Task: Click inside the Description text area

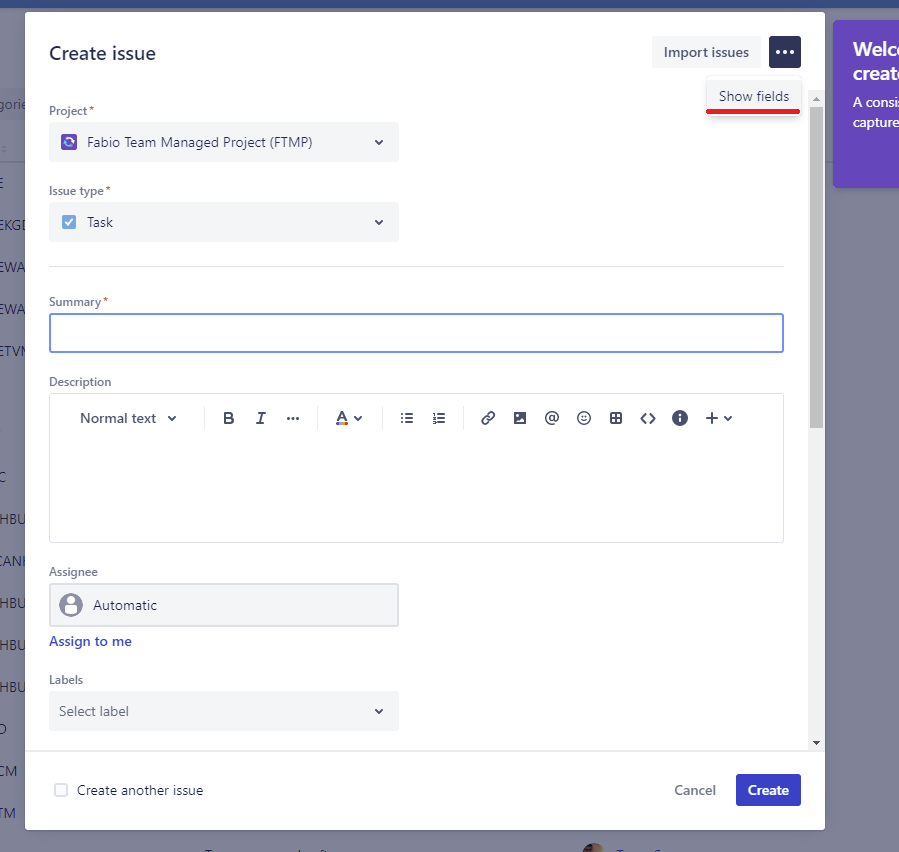Action: [x=416, y=490]
